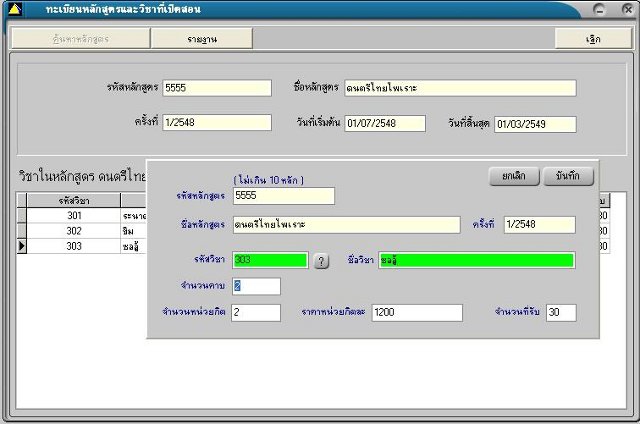Close the window with the X icon

[x=628, y=9]
